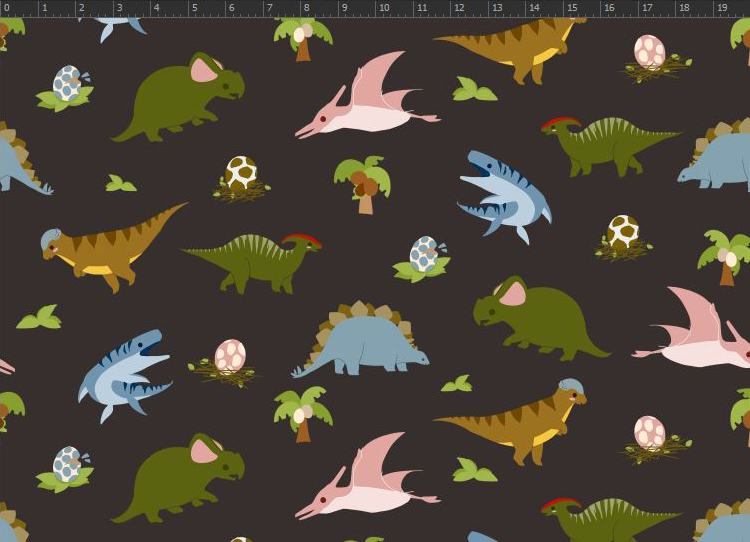Click the ruler mark labeled 18
Screen dimensions: 750x542
pos(685,8)
